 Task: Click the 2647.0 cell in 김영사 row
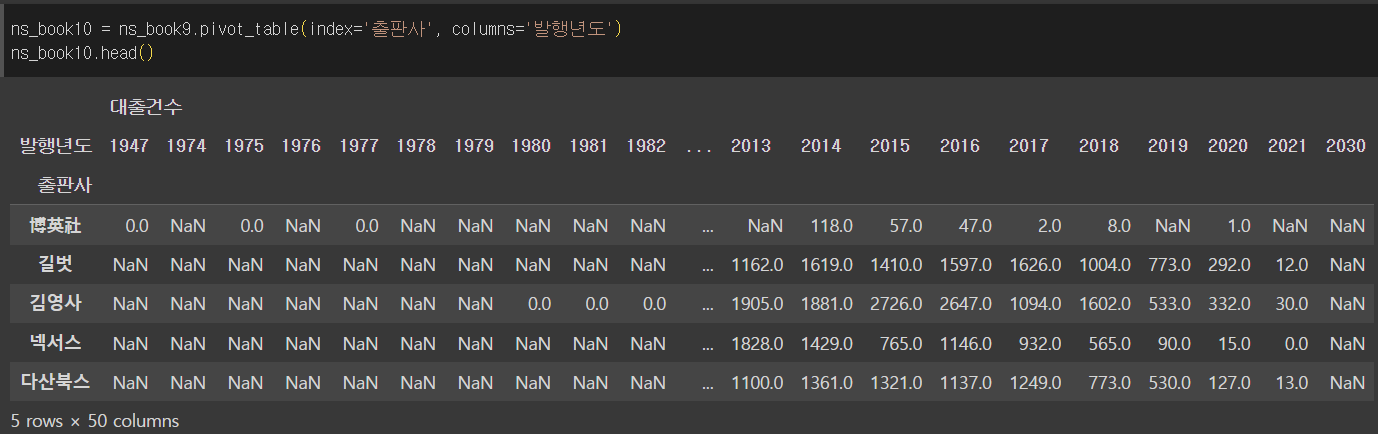(966, 304)
